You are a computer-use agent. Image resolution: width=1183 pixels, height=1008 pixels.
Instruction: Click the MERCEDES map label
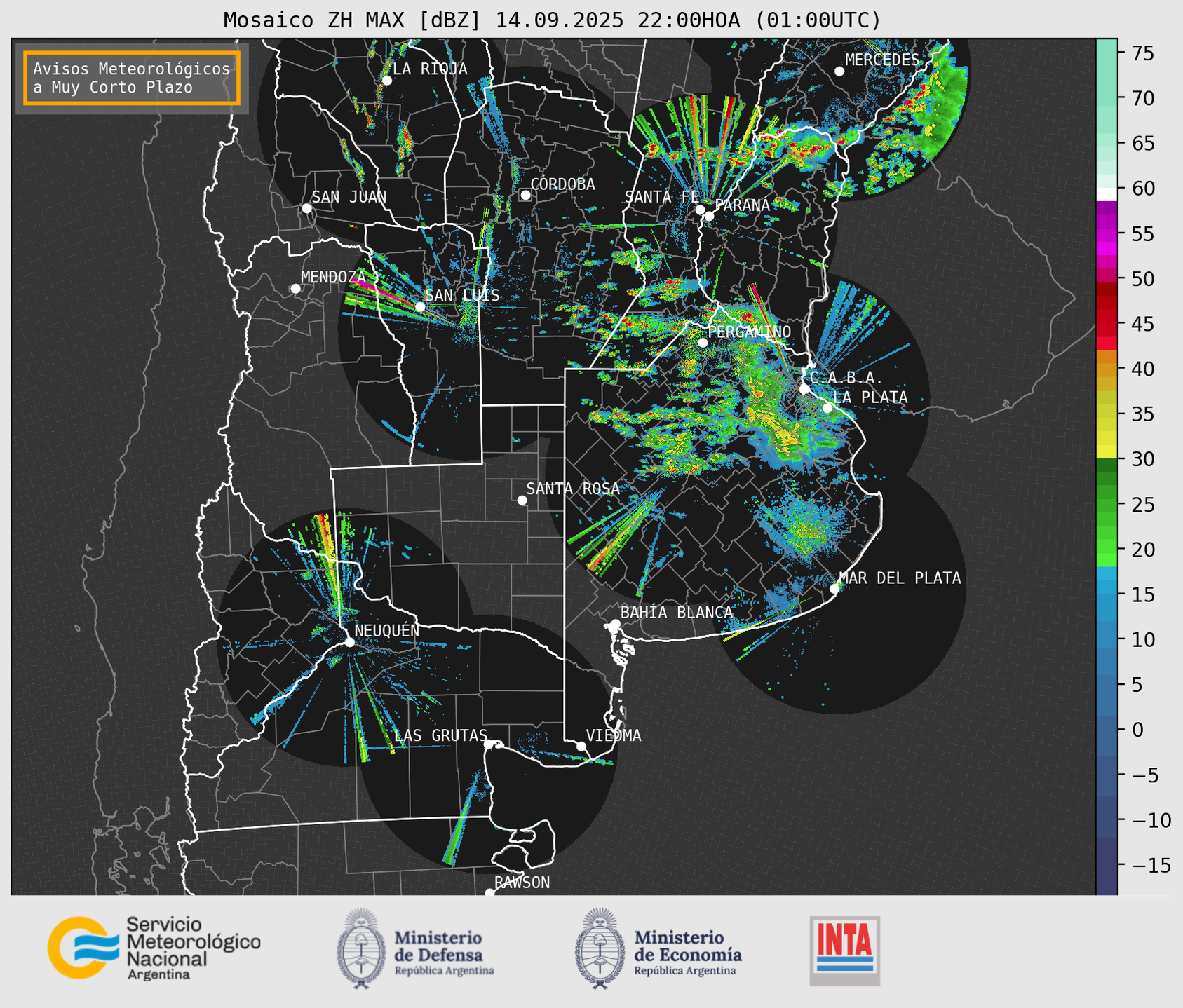(881, 60)
